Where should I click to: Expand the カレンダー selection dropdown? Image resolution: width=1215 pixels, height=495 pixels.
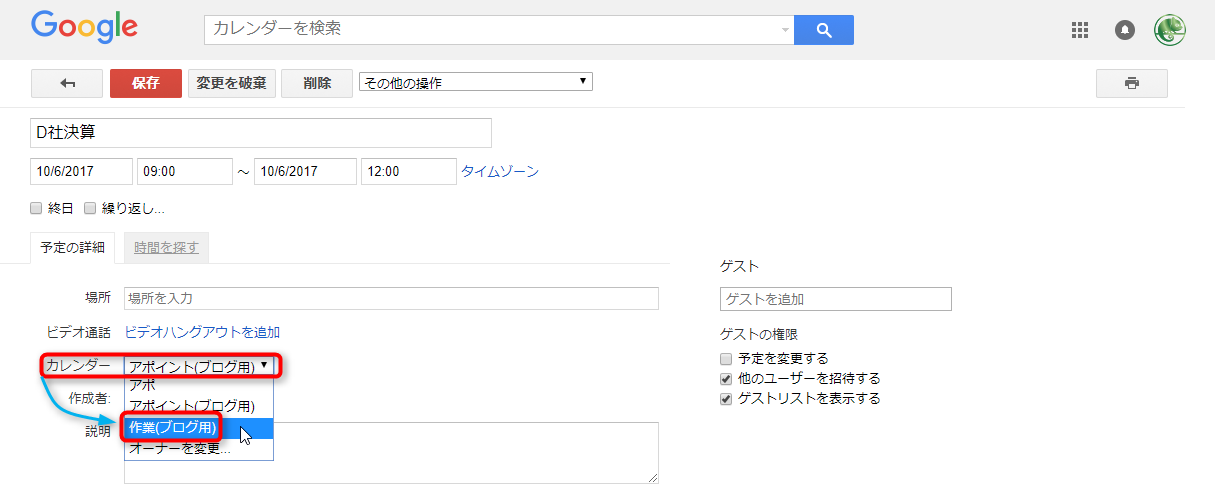click(199, 366)
